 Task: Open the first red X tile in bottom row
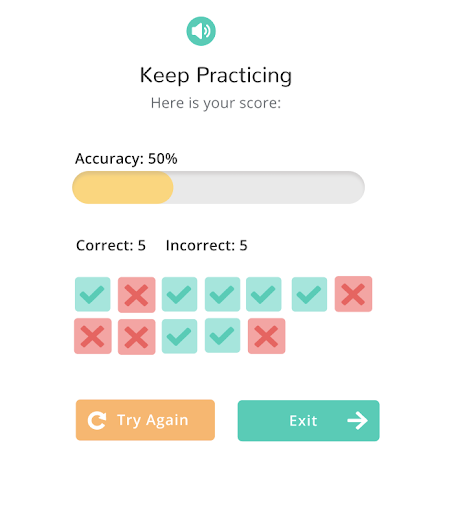click(93, 336)
